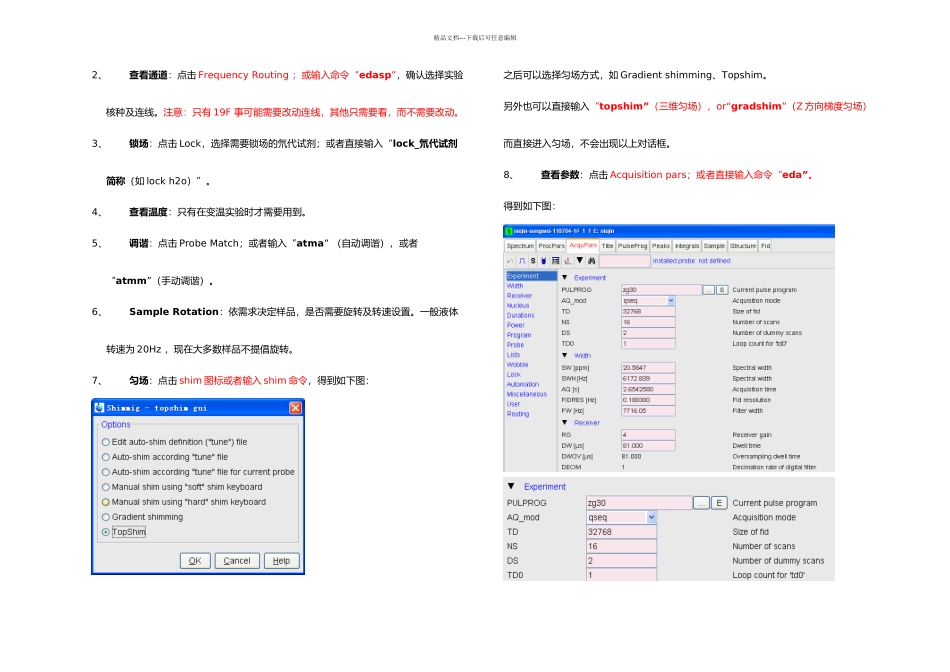Select Miscellaneous in the parameter sidebar
Viewport: 950px width, 672px height.
point(526,394)
